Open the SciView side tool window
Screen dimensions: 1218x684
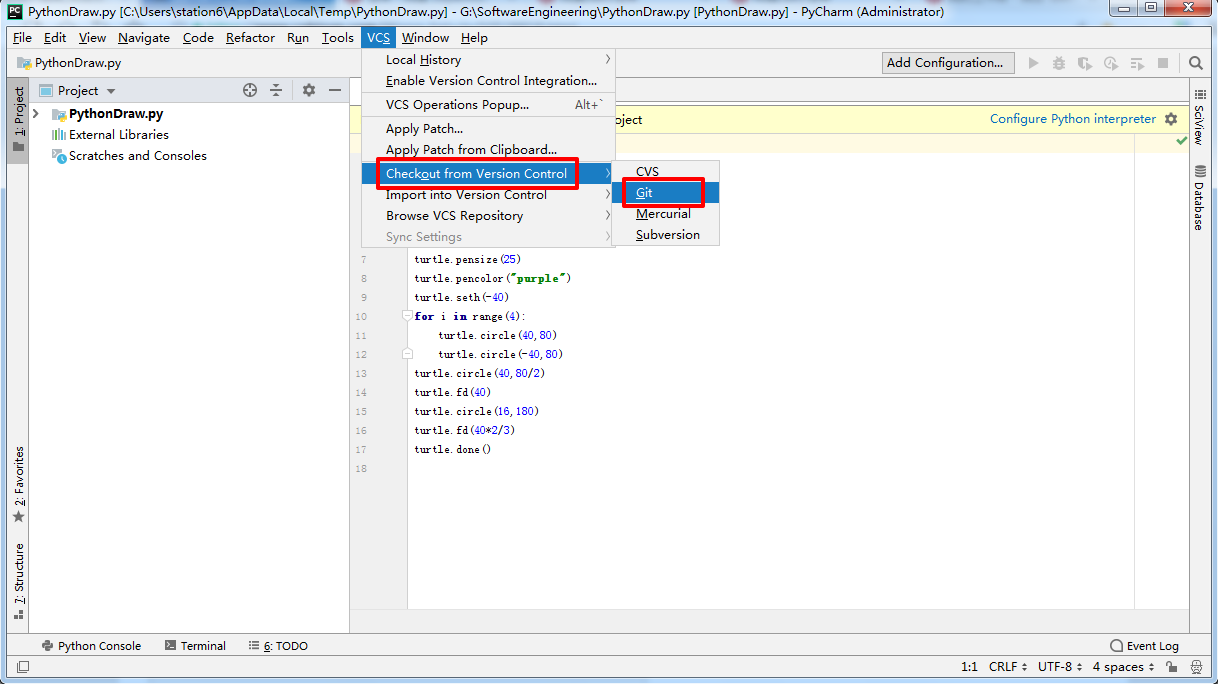pos(1199,118)
